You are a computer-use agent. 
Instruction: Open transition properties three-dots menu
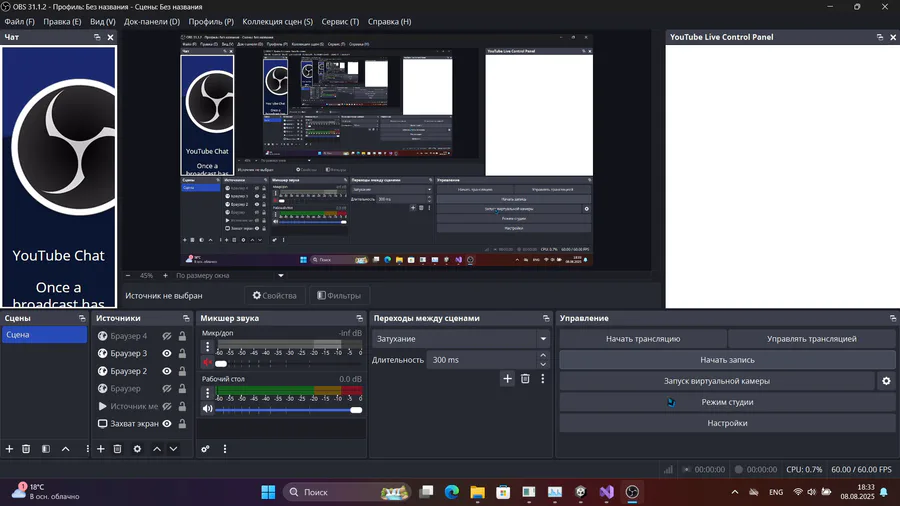[x=543, y=379]
